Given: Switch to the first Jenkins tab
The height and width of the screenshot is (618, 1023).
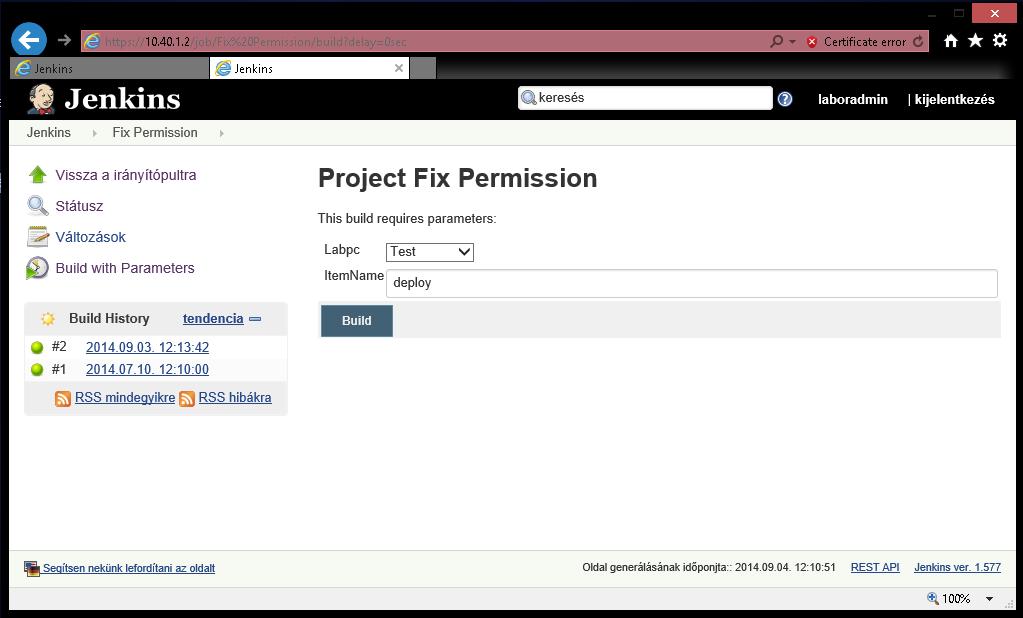Looking at the screenshot, I should tap(110, 68).
